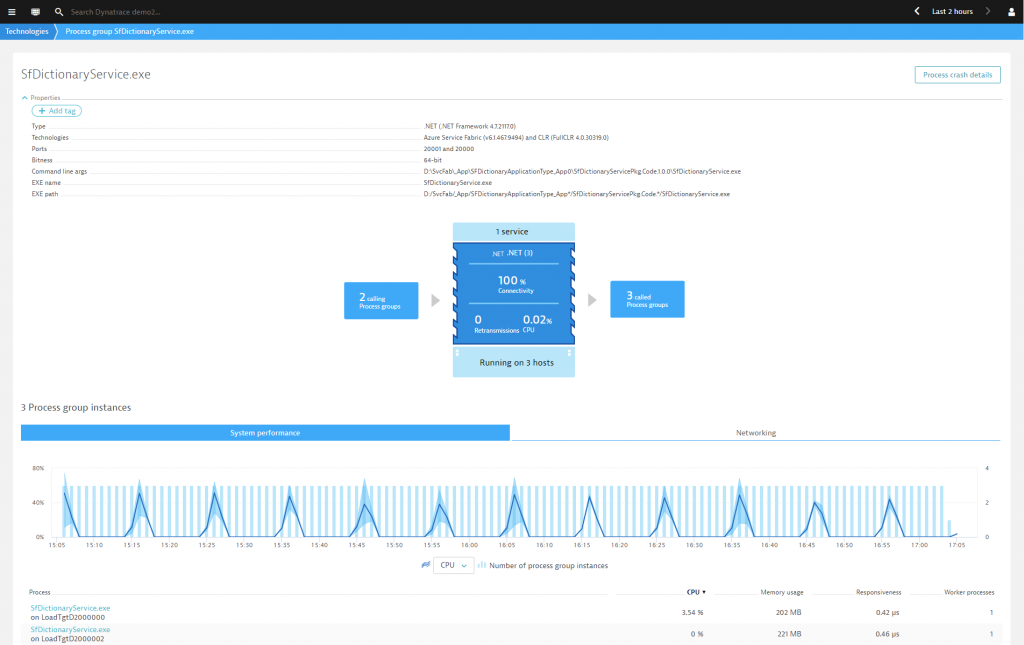1024x645 pixels.
Task: Select the 0.46 µs responsiveness value
Action: pyautogui.click(x=888, y=634)
